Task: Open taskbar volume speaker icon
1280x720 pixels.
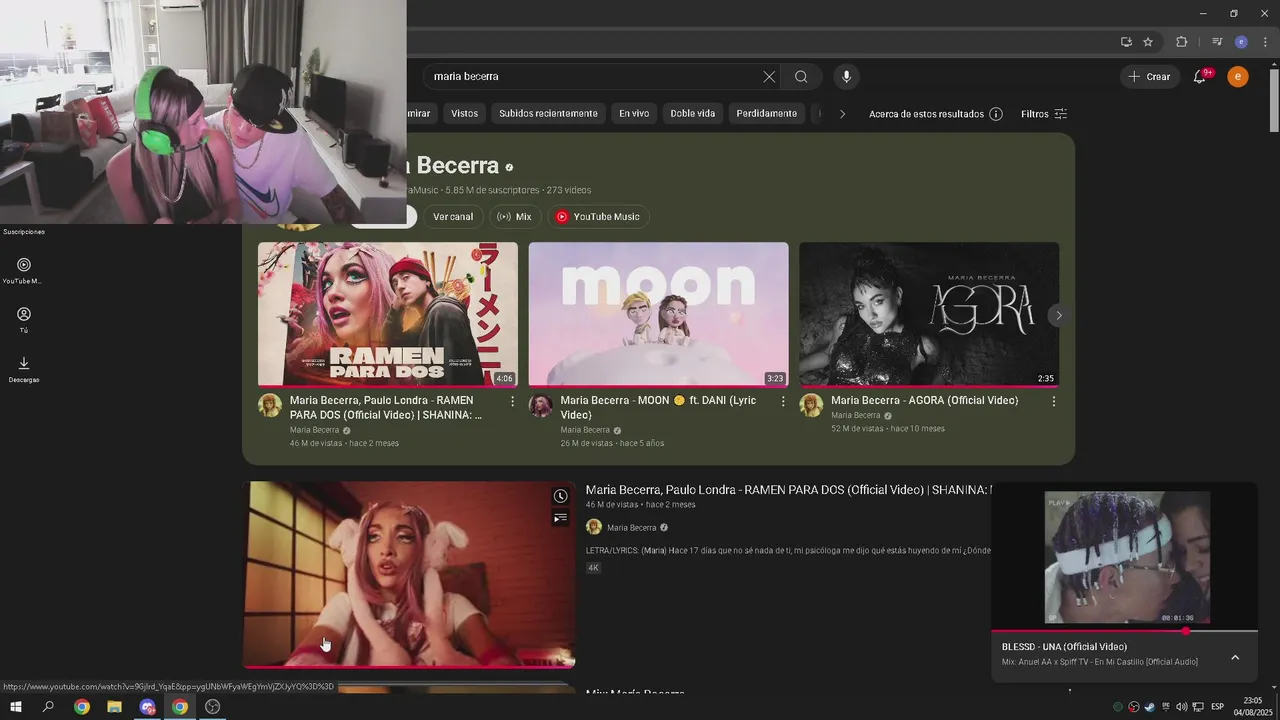Action: coord(1182,707)
